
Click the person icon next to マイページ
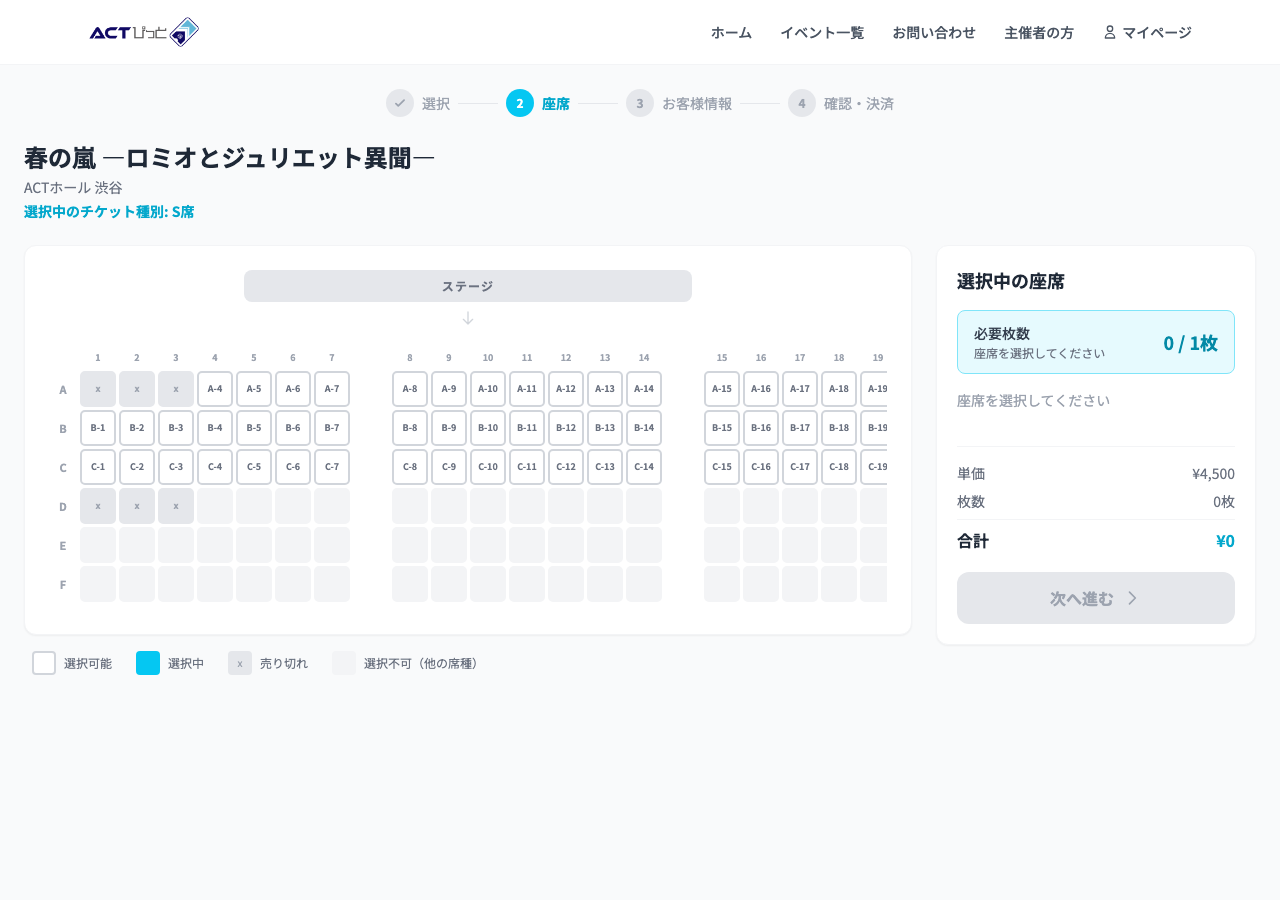tap(1108, 32)
